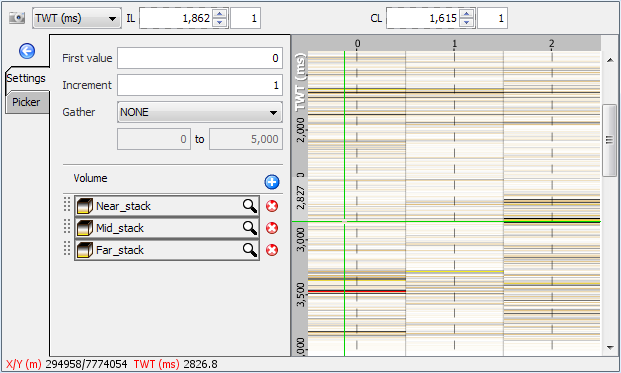This screenshot has height=373, width=621.
Task: Switch to the Settings tab
Action: point(26,78)
